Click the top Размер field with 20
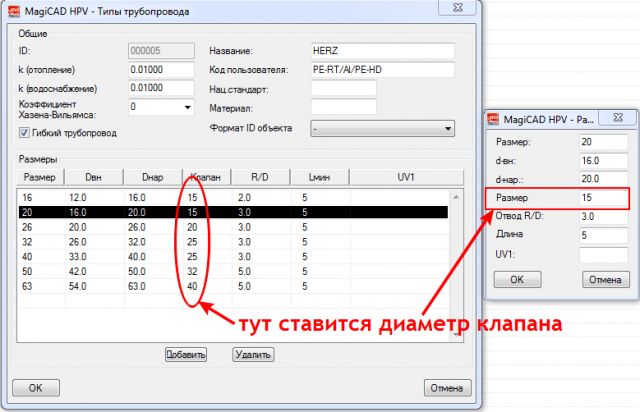640x412 pixels. (x=603, y=142)
